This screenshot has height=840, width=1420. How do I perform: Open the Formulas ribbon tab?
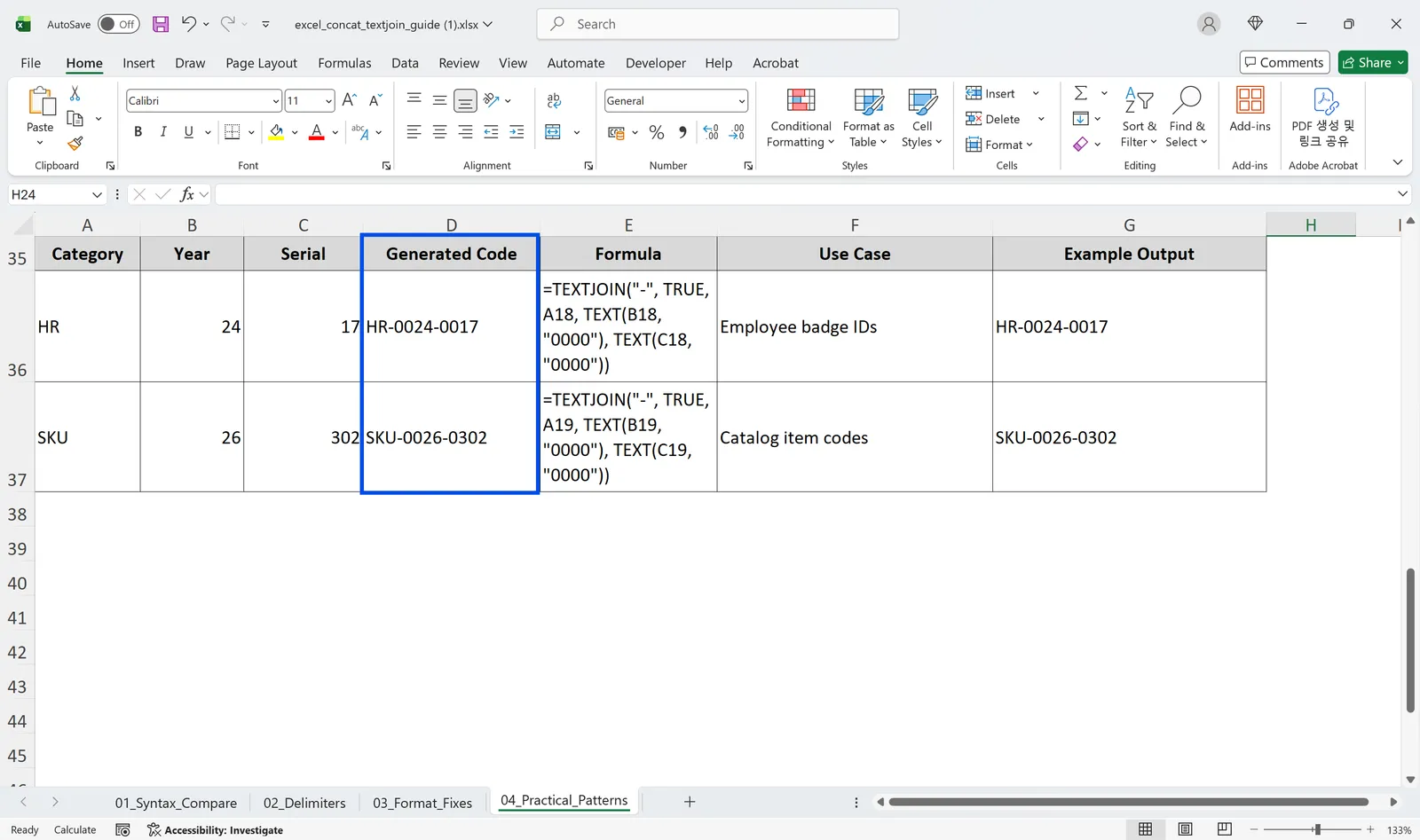(344, 63)
